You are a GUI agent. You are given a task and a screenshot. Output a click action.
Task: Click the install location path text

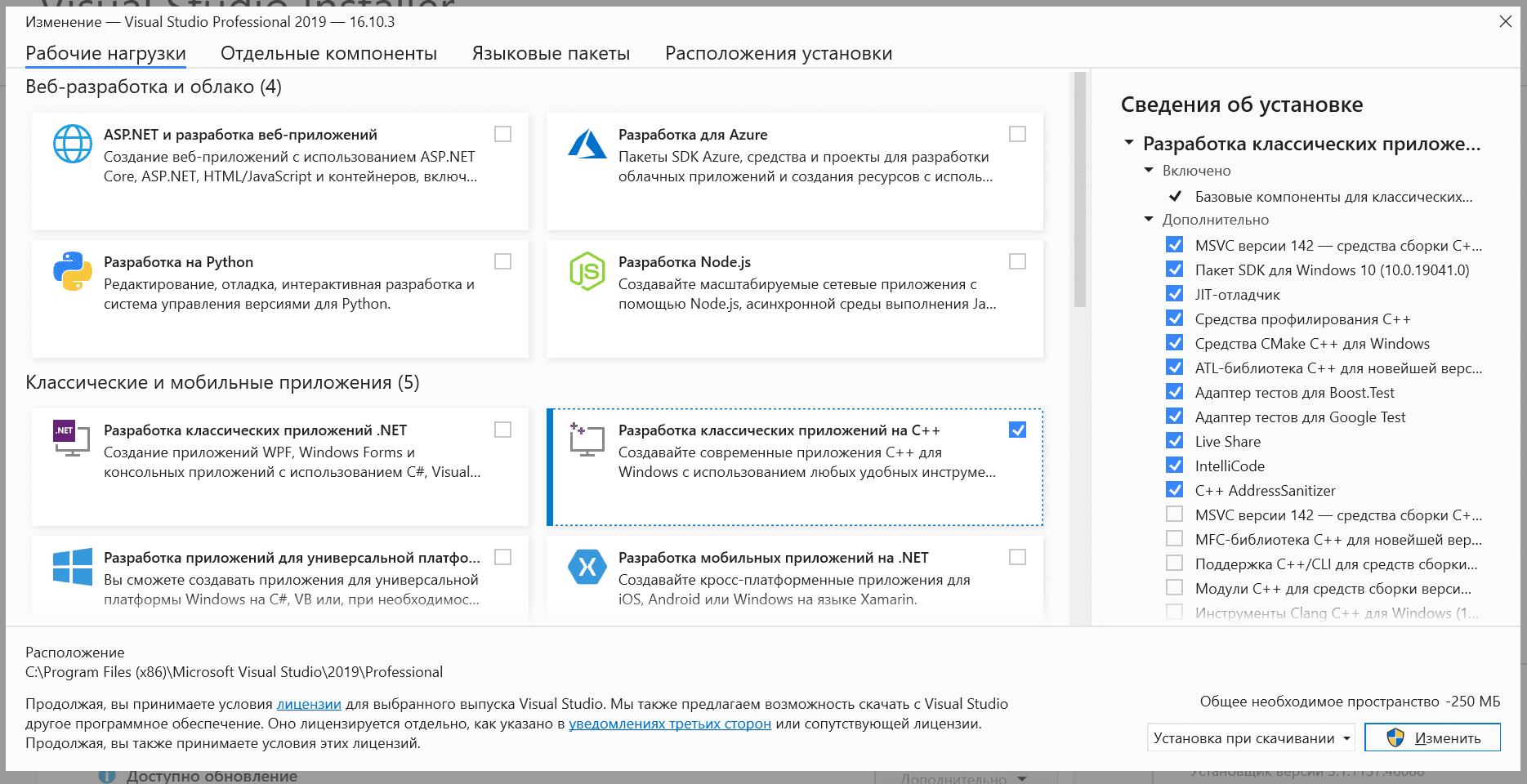[x=234, y=672]
